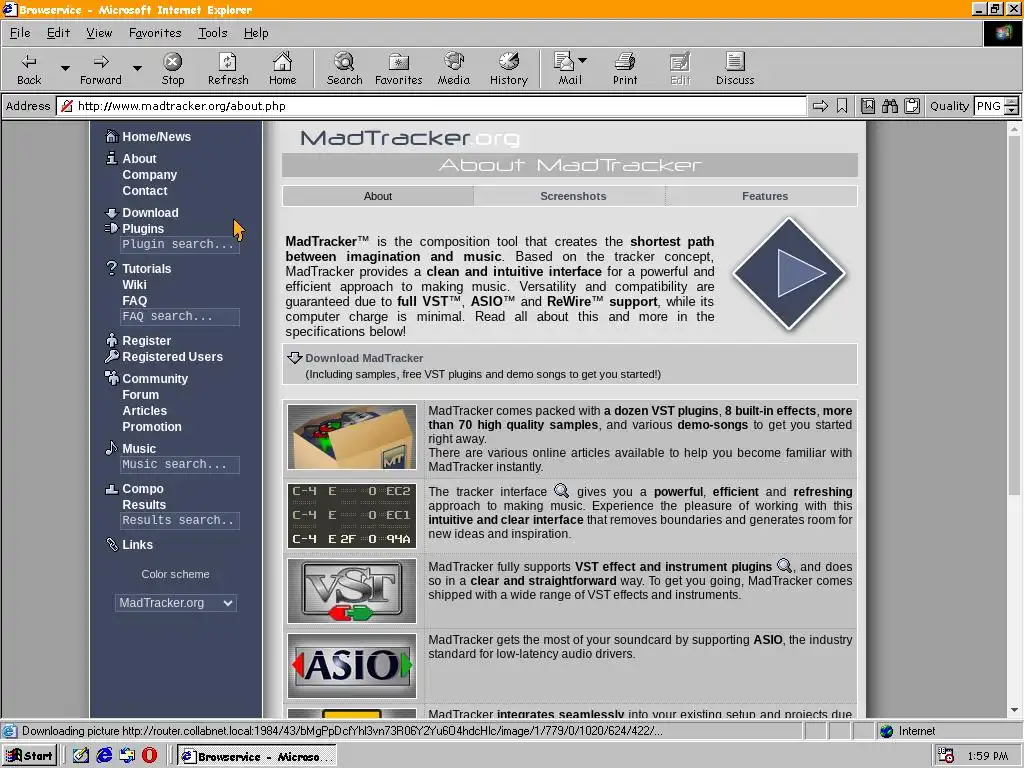
Task: Open the VST logo thumbnail
Action: coord(351,590)
